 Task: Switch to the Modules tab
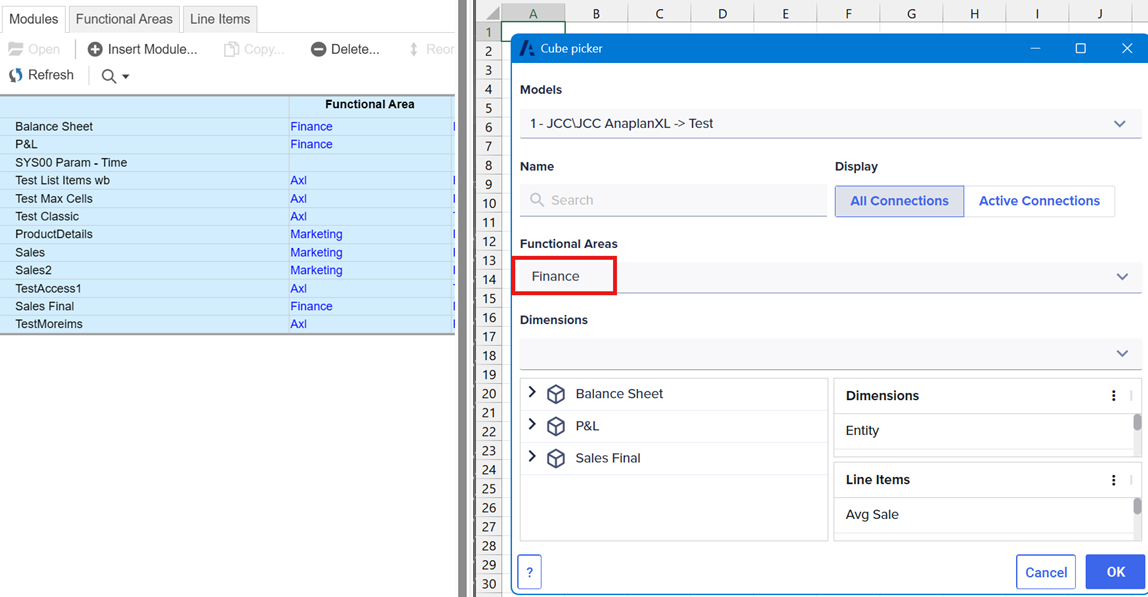[34, 19]
